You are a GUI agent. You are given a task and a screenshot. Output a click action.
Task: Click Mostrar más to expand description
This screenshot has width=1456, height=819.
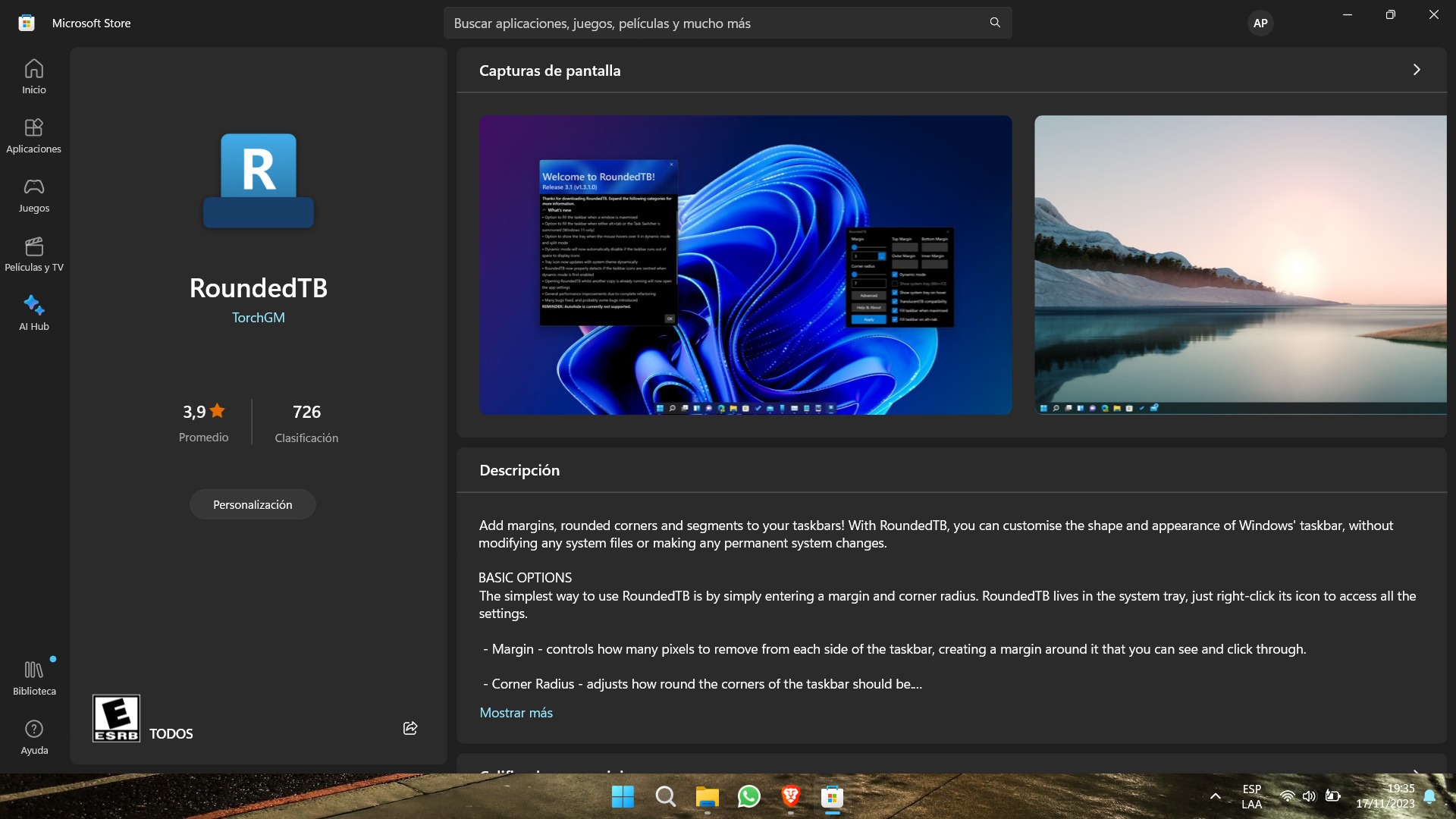516,713
